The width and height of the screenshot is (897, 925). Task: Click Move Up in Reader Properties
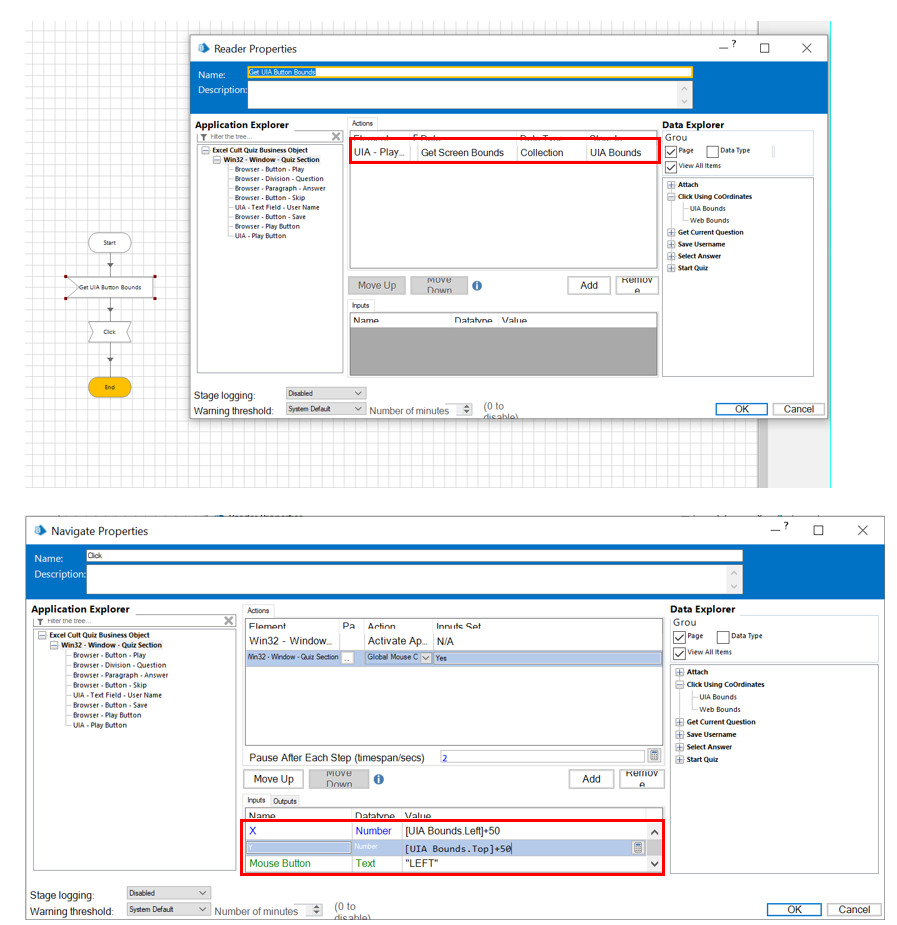click(377, 286)
